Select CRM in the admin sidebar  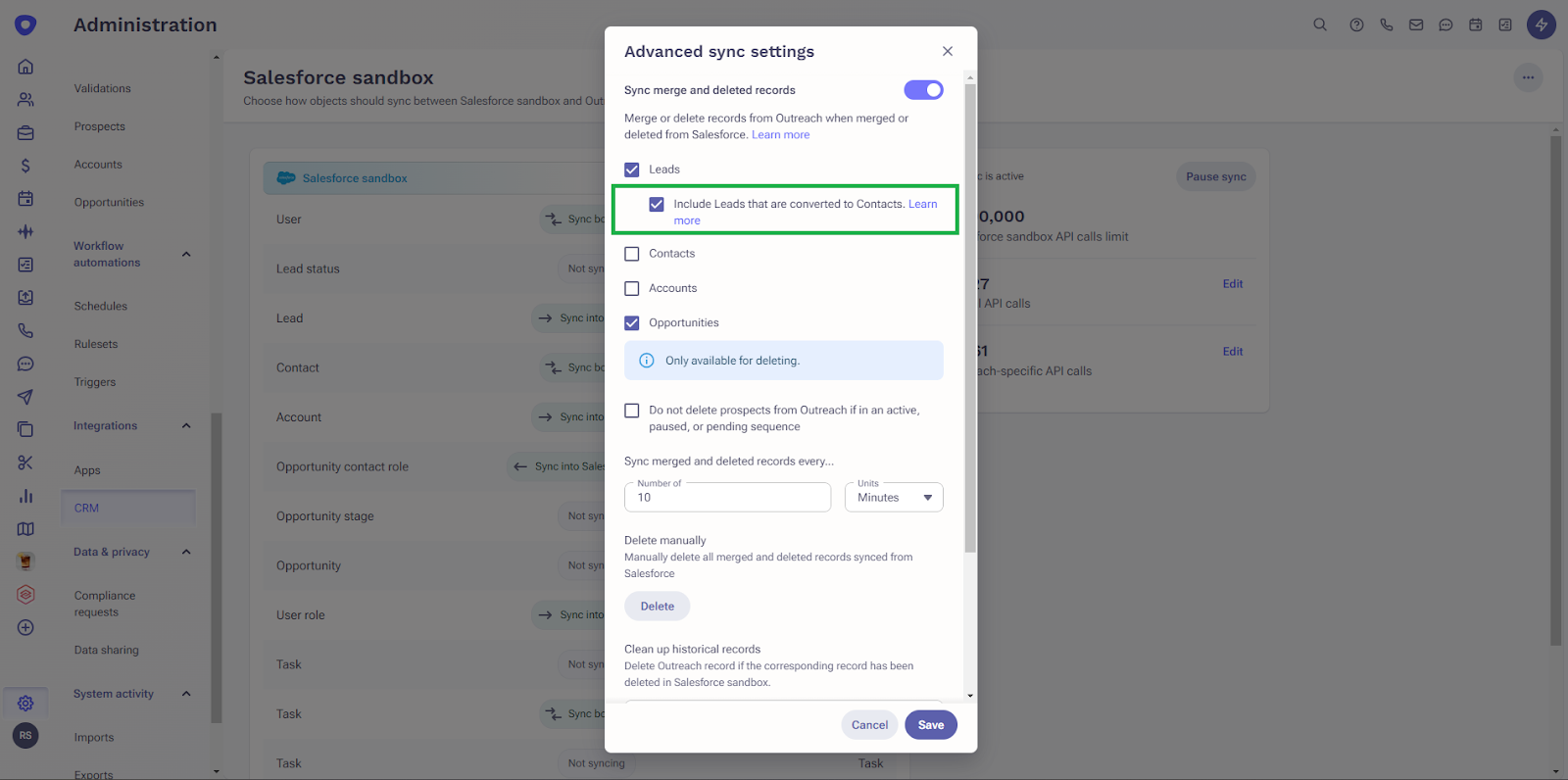(128, 508)
